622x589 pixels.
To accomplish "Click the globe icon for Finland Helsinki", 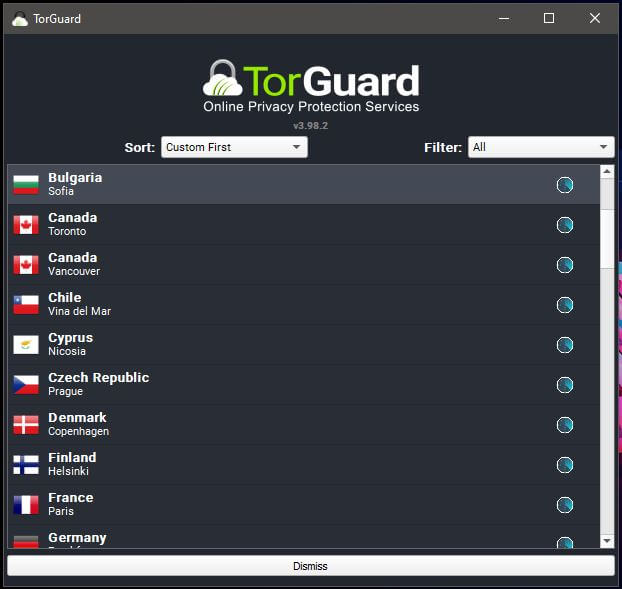I will pos(564,465).
